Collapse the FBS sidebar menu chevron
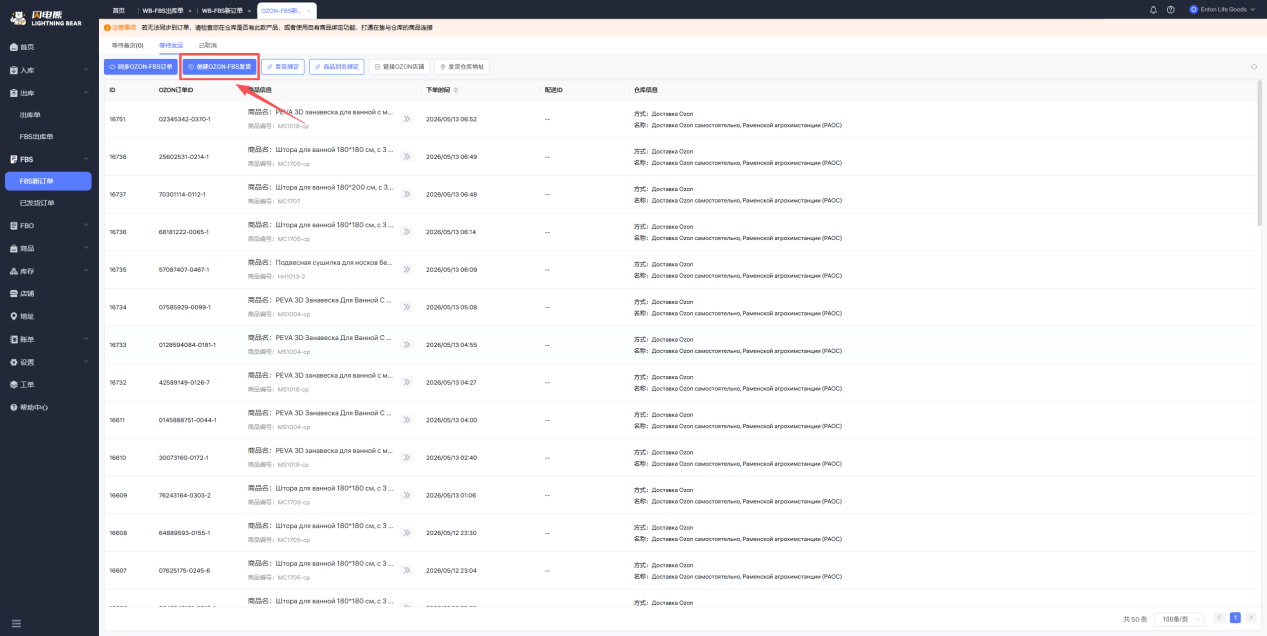Screen dimensions: 1267x636 [86, 159]
